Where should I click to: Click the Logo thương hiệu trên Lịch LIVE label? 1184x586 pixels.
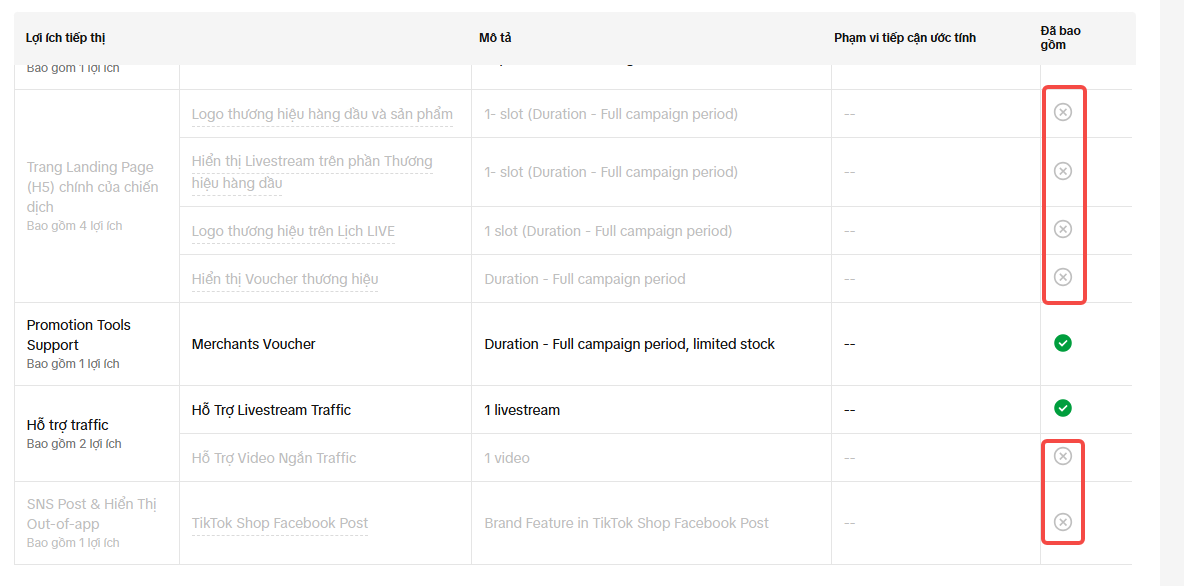click(293, 231)
